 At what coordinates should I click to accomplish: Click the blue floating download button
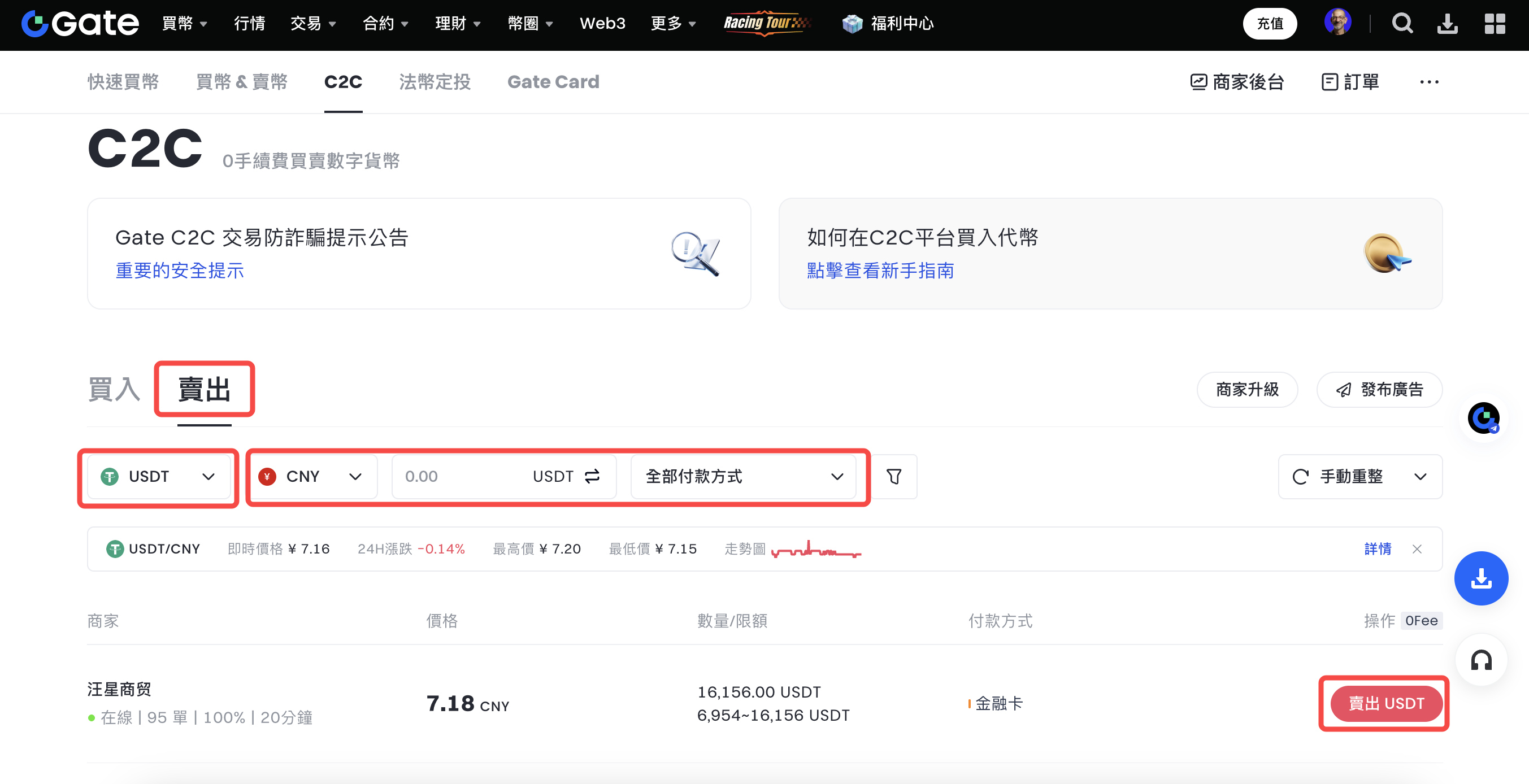coord(1481,578)
